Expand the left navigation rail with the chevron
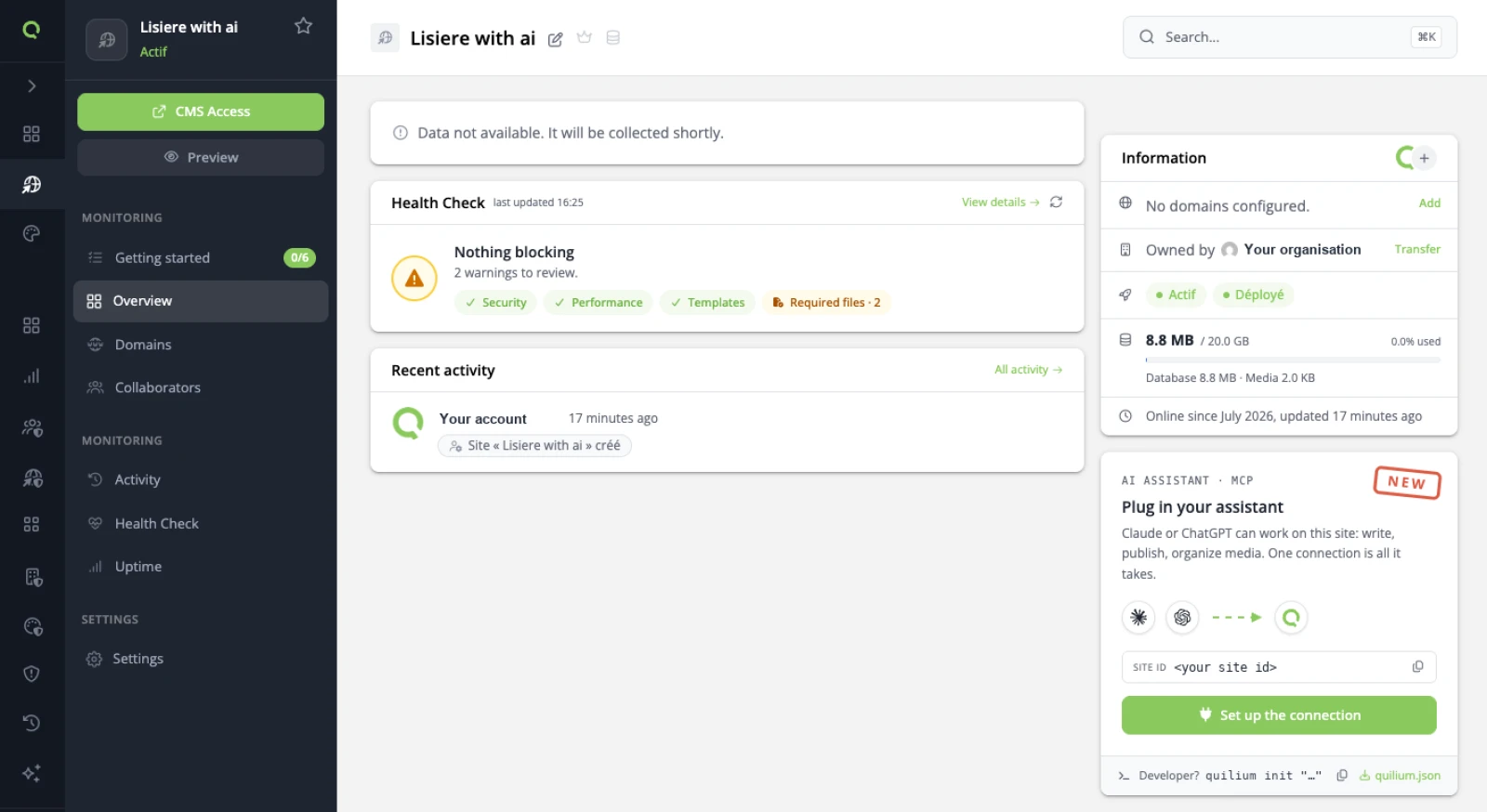The width and height of the screenshot is (1487, 812). [x=32, y=86]
